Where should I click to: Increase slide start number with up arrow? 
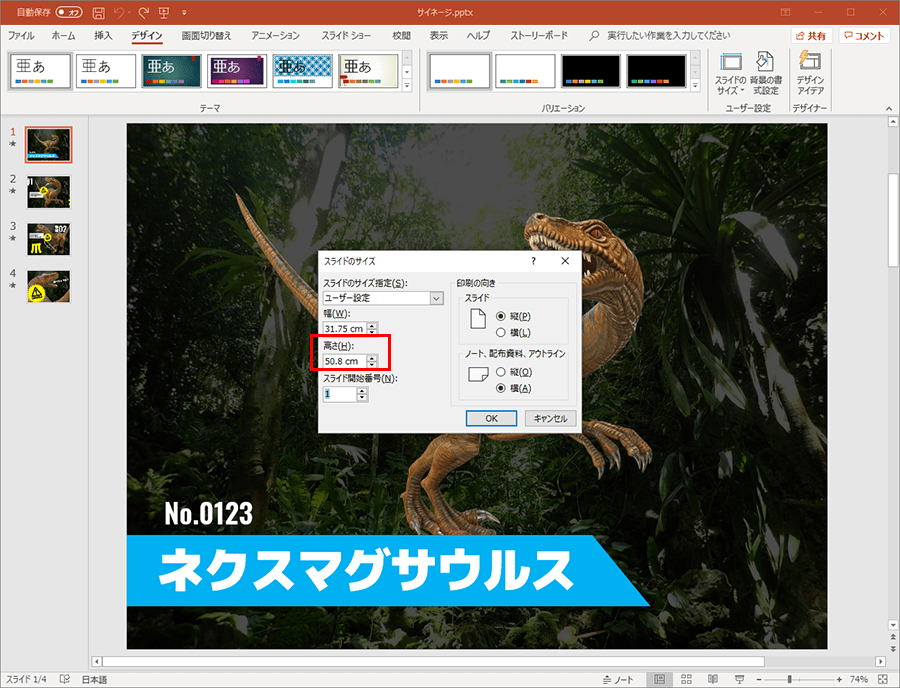pyautogui.click(x=362, y=391)
